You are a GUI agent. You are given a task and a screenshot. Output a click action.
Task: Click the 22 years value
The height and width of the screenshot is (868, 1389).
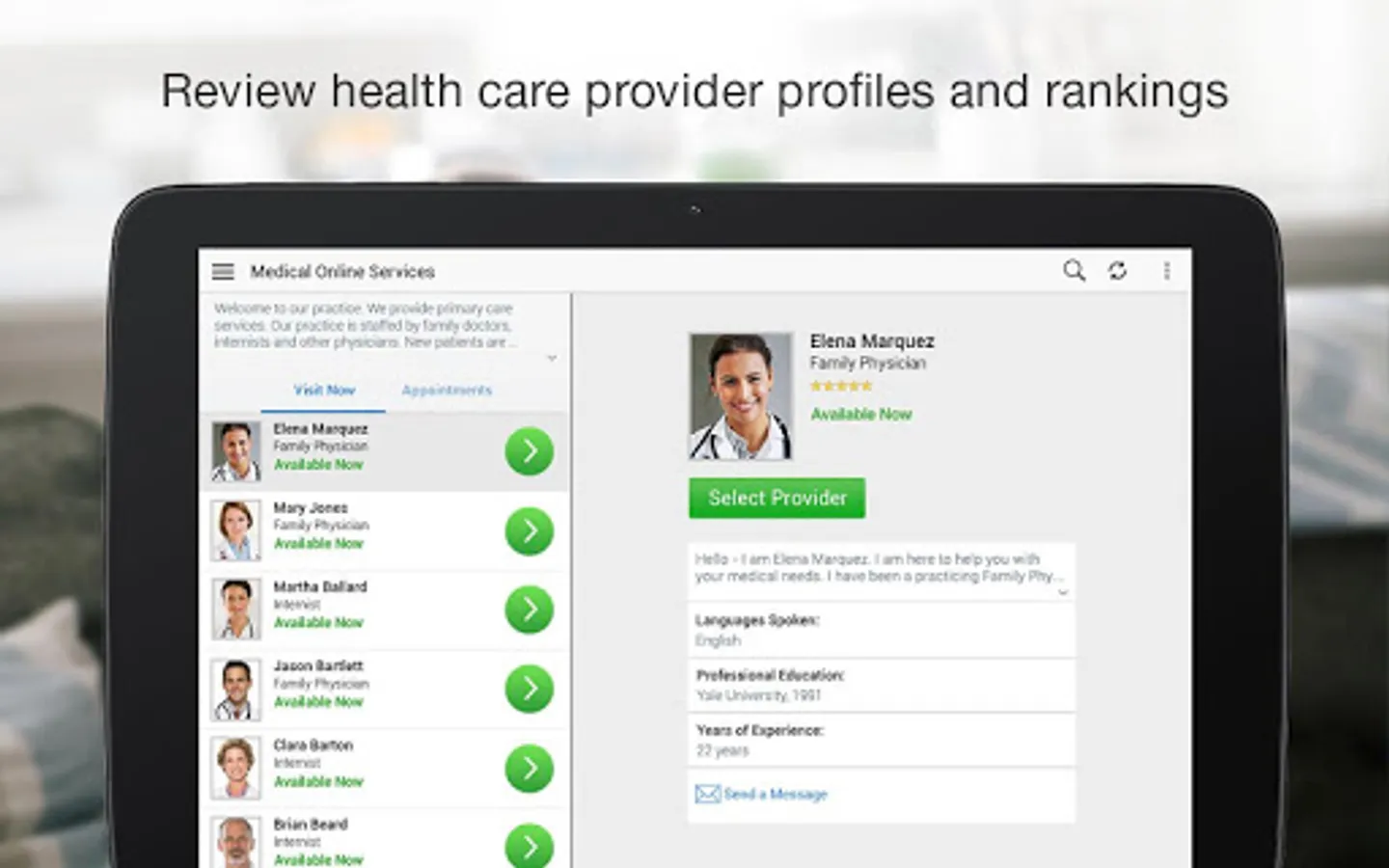pos(722,750)
